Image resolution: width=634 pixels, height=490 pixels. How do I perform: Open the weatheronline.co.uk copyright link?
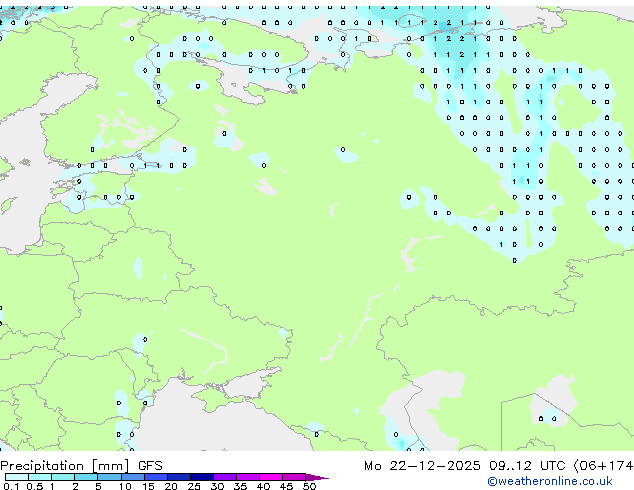pyautogui.click(x=550, y=481)
